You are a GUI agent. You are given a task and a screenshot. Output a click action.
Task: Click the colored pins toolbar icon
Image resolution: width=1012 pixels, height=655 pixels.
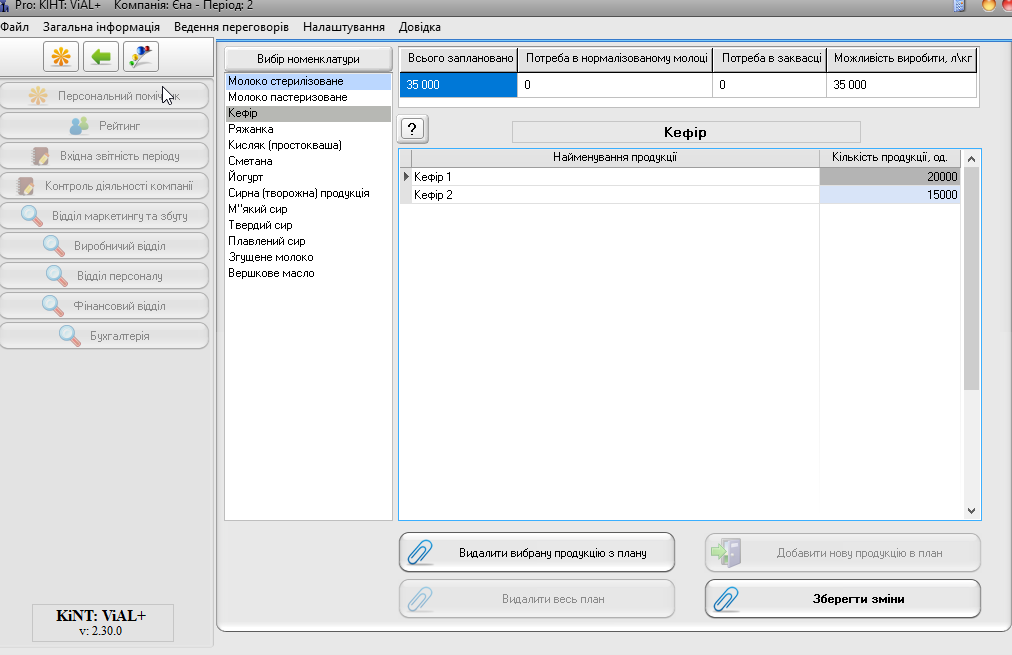tap(141, 57)
